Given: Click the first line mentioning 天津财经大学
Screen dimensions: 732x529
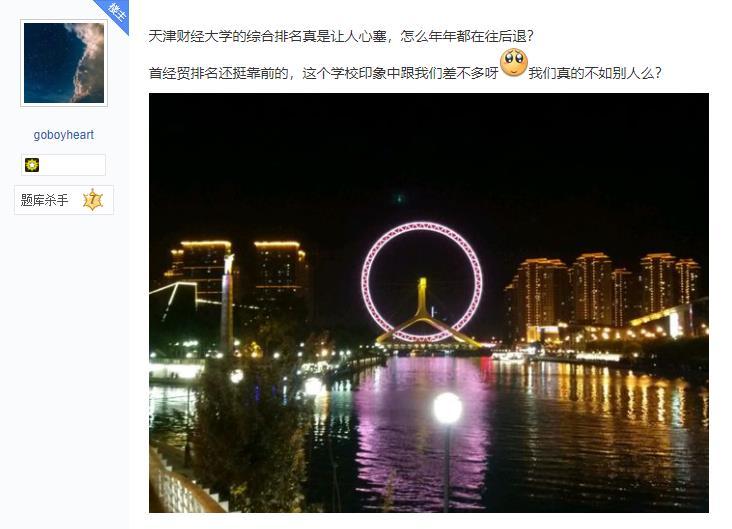Looking at the screenshot, I should (341, 36).
